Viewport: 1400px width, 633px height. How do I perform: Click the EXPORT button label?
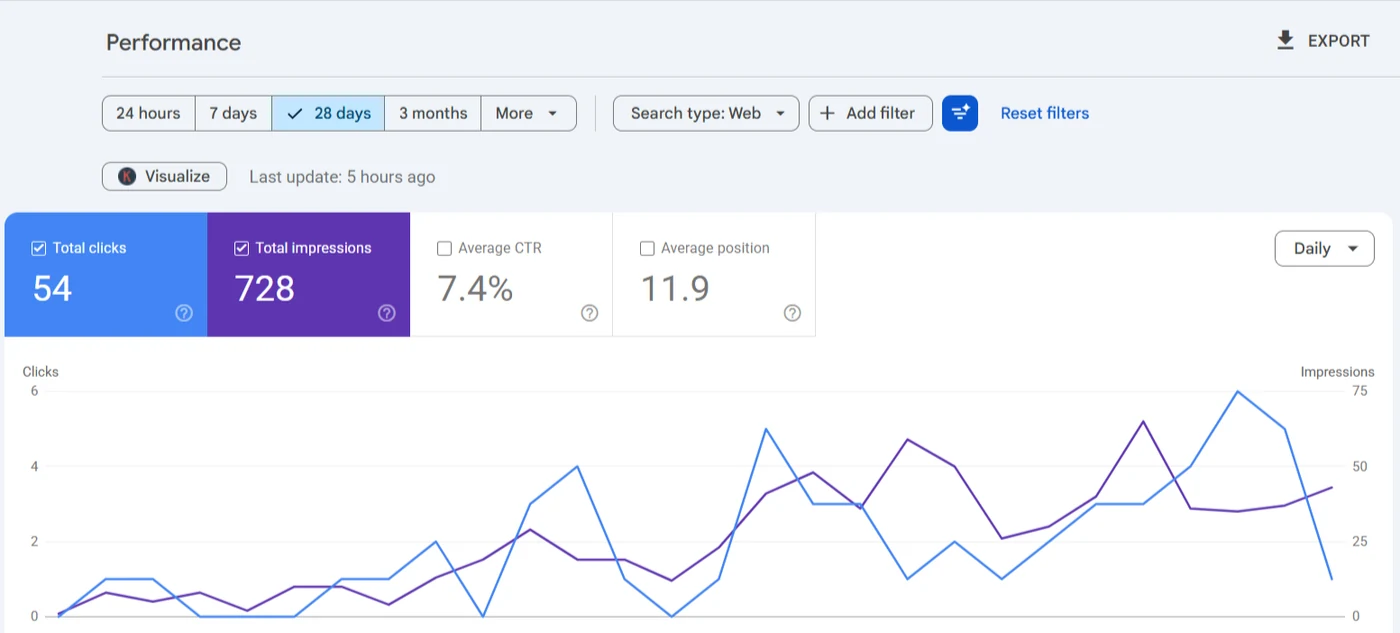tap(1339, 41)
